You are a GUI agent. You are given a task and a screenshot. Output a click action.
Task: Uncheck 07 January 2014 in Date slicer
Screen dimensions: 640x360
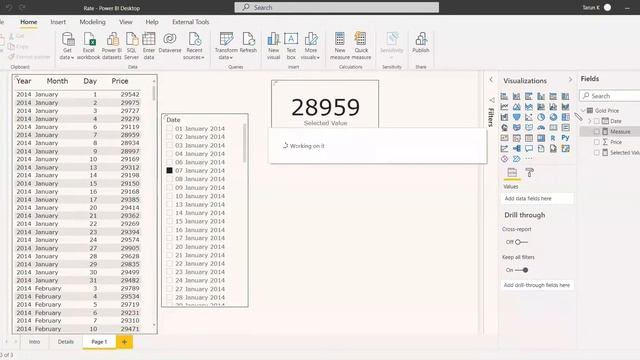[169, 171]
